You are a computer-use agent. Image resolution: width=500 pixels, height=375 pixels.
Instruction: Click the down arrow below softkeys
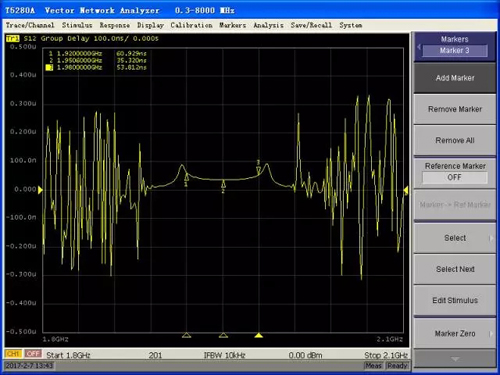(x=455, y=359)
